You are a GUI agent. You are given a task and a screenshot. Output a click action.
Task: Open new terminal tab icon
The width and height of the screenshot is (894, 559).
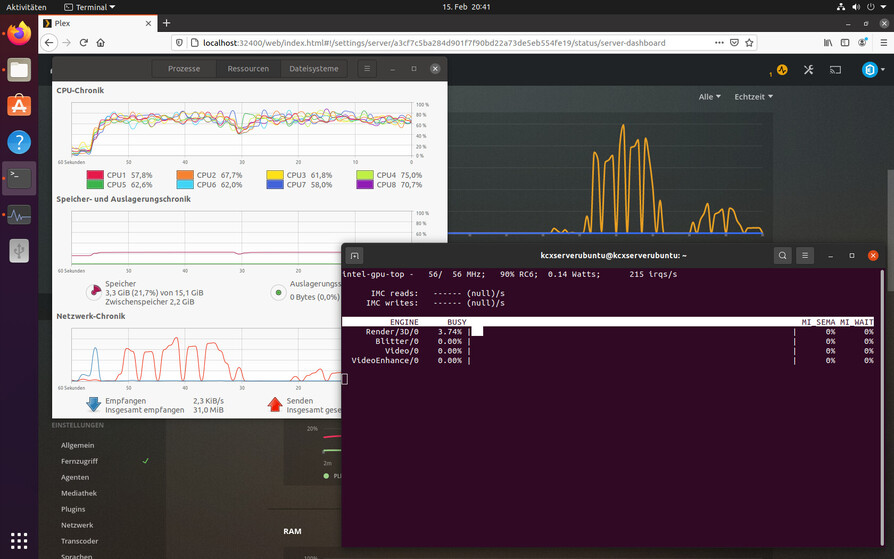coord(354,256)
